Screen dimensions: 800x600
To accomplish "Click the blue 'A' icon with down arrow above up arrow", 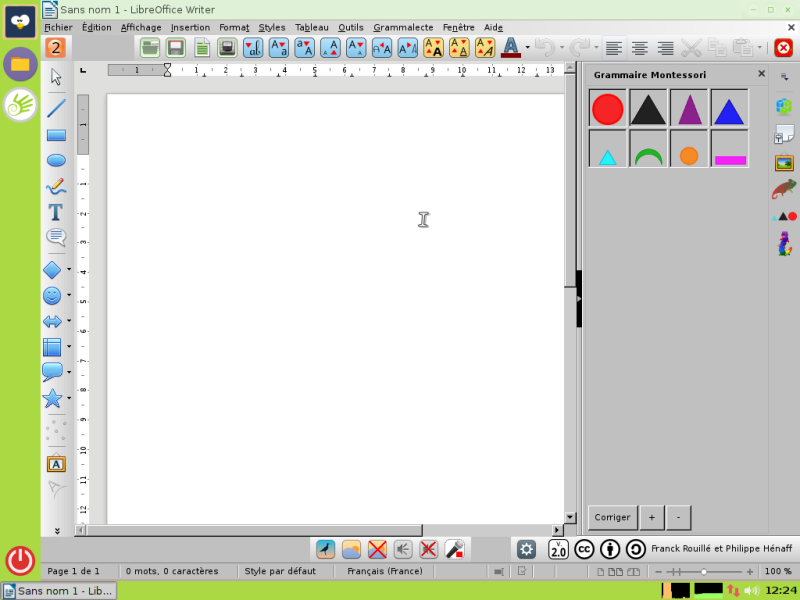I will [356, 48].
